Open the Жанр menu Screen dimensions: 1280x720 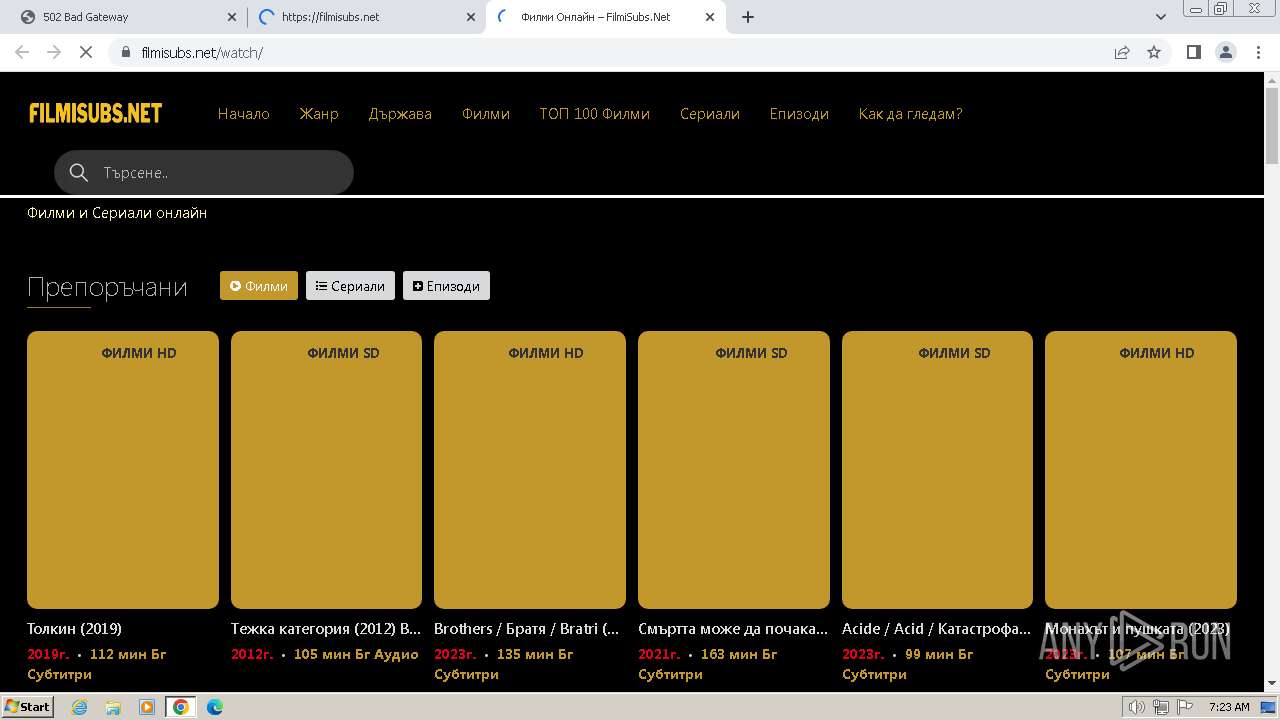[319, 114]
